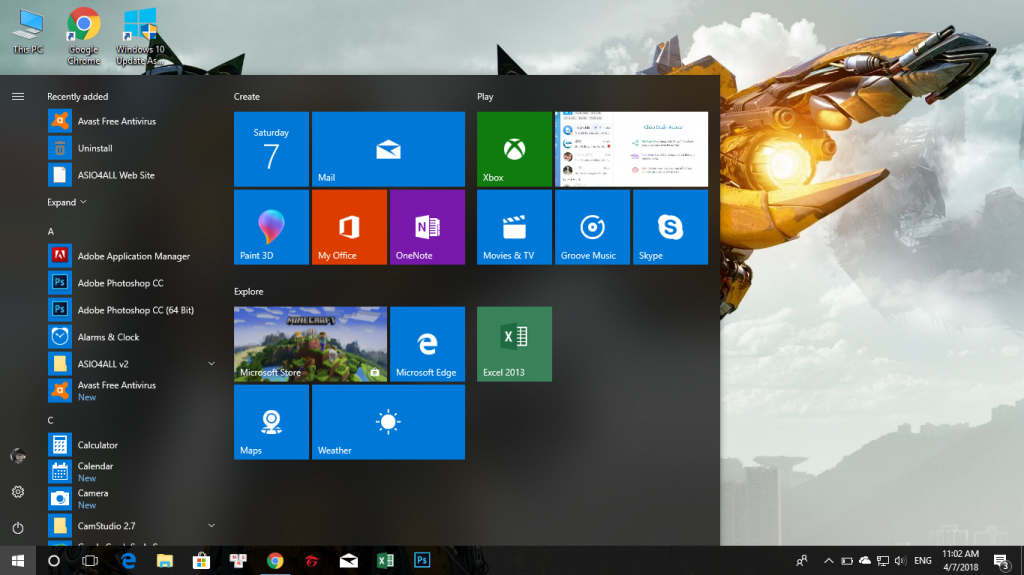Expand the CamStudio 2.7 folder
The height and width of the screenshot is (575, 1024).
(211, 525)
